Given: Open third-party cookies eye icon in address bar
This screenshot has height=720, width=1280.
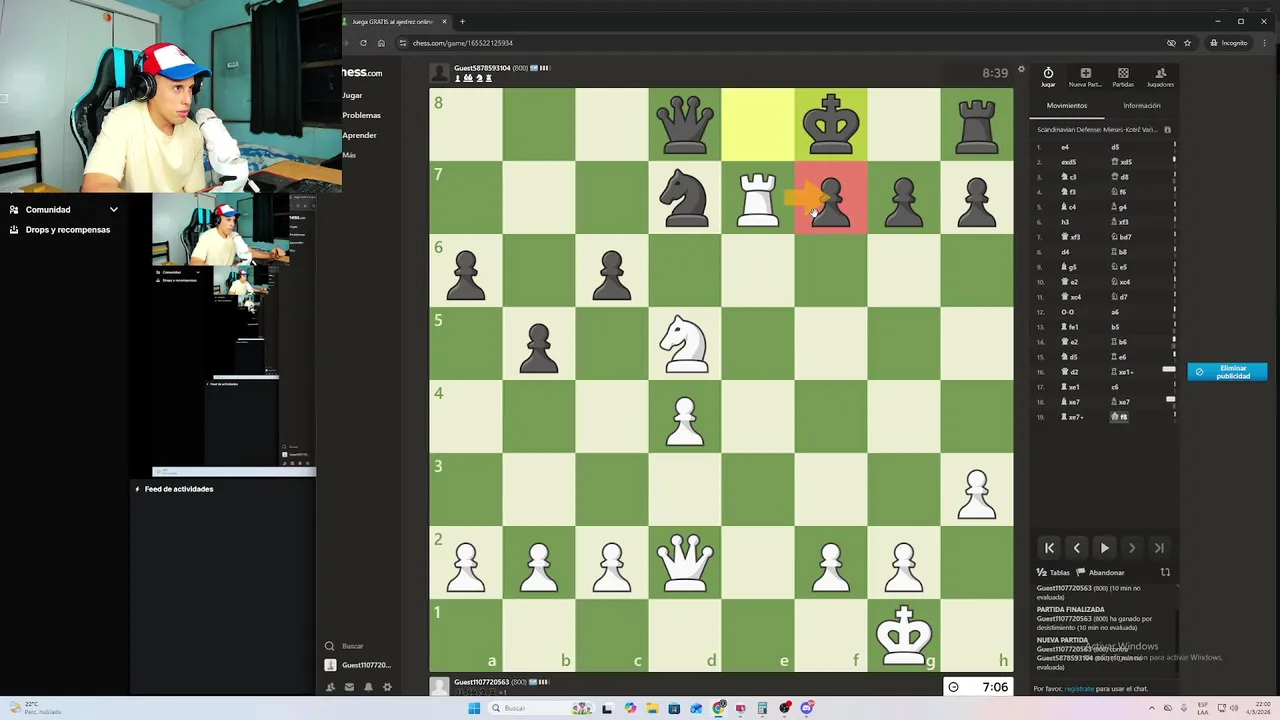Looking at the screenshot, I should [x=1171, y=43].
